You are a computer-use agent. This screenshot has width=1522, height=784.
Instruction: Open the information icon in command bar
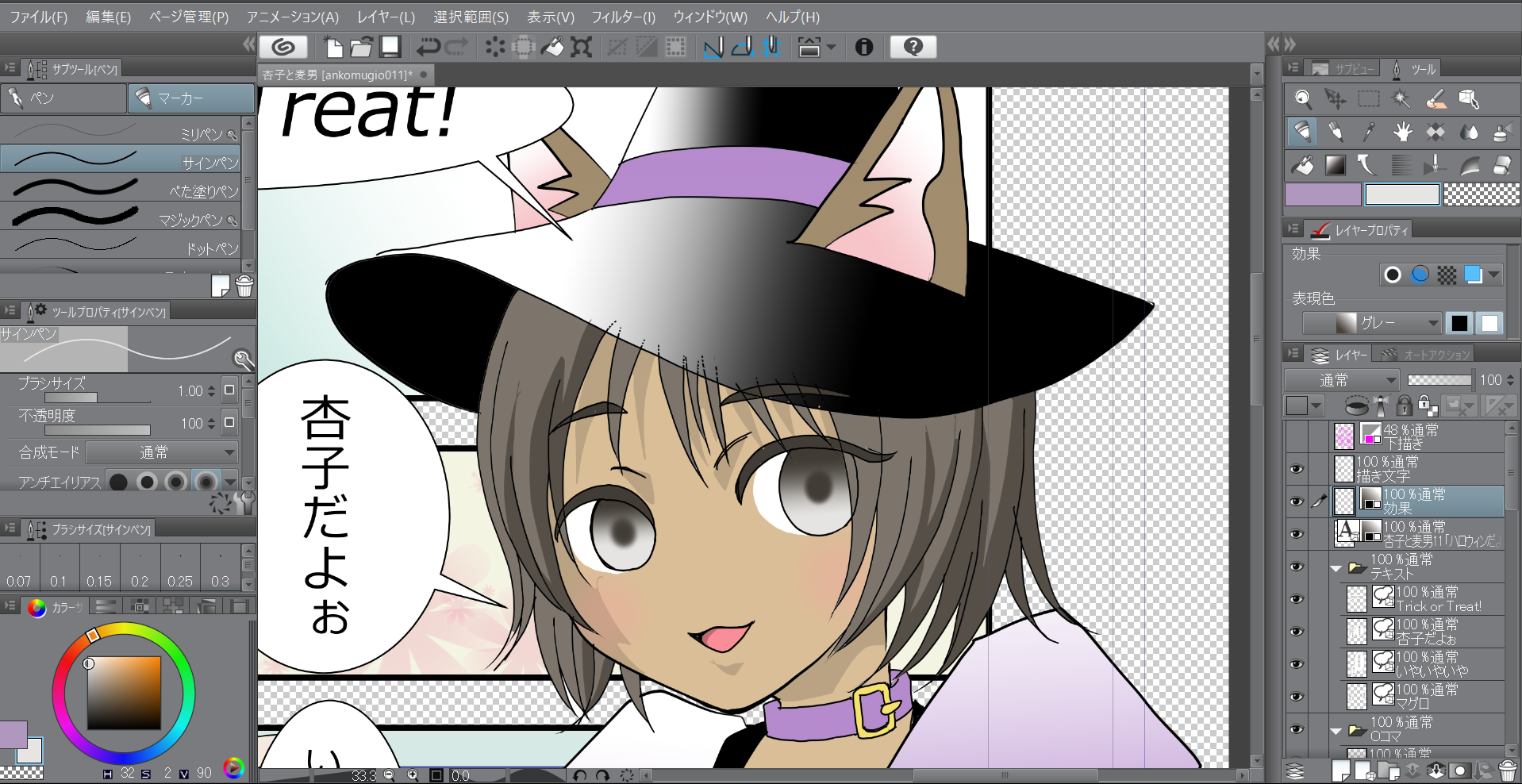[864, 48]
